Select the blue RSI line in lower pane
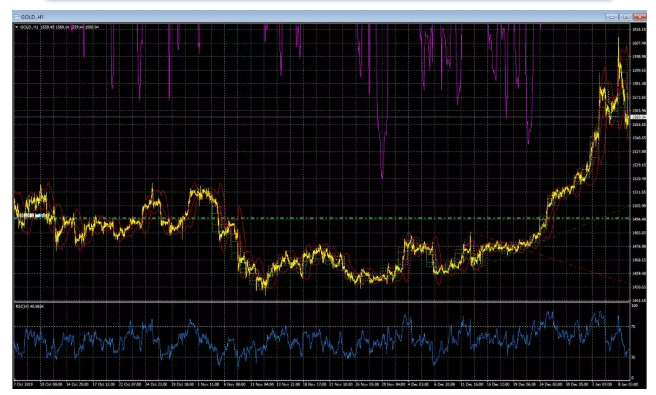Screen dimensions: 656x395 pyautogui.click(x=322, y=339)
